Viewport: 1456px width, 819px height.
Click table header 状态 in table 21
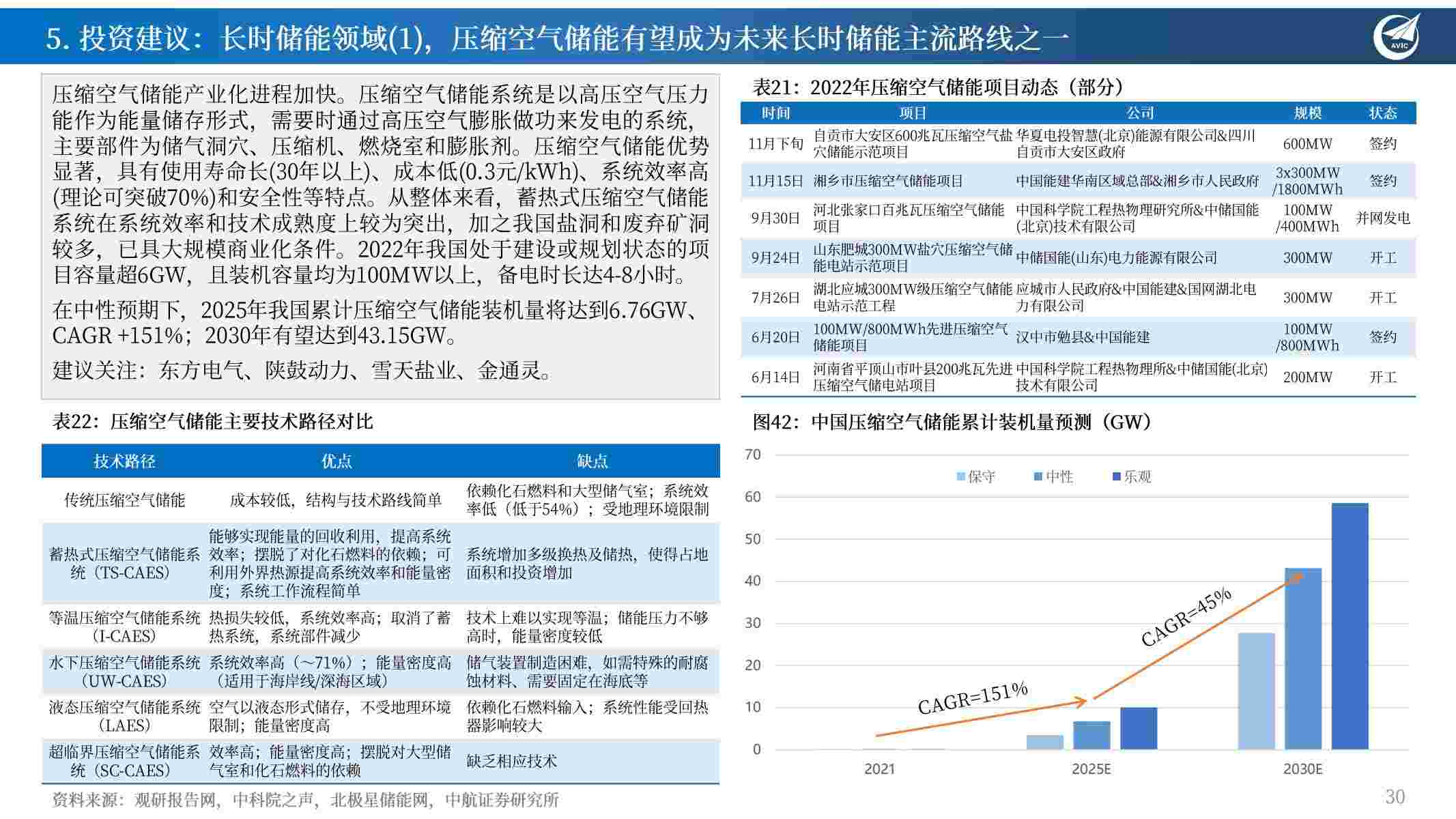pyautogui.click(x=1383, y=113)
